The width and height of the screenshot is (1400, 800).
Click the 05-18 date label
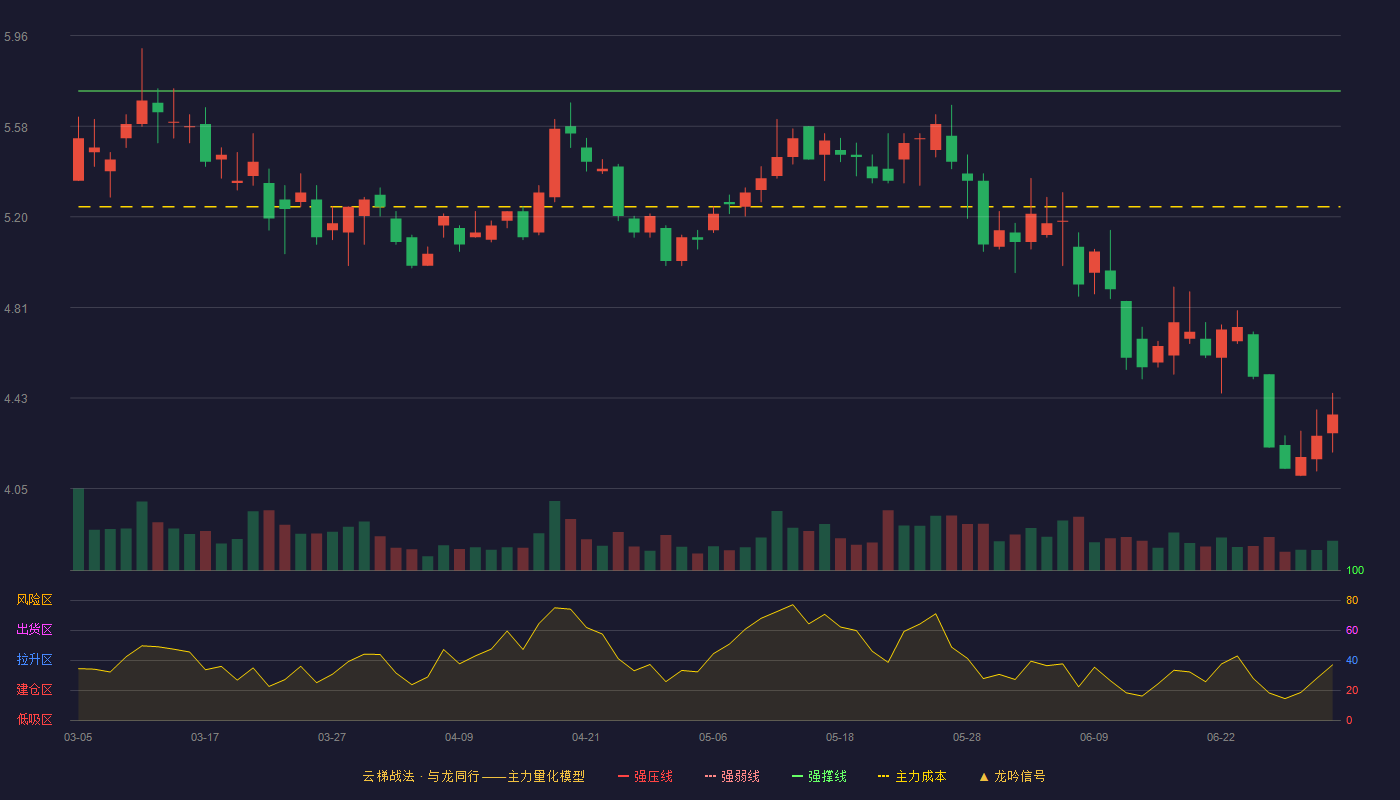[840, 737]
